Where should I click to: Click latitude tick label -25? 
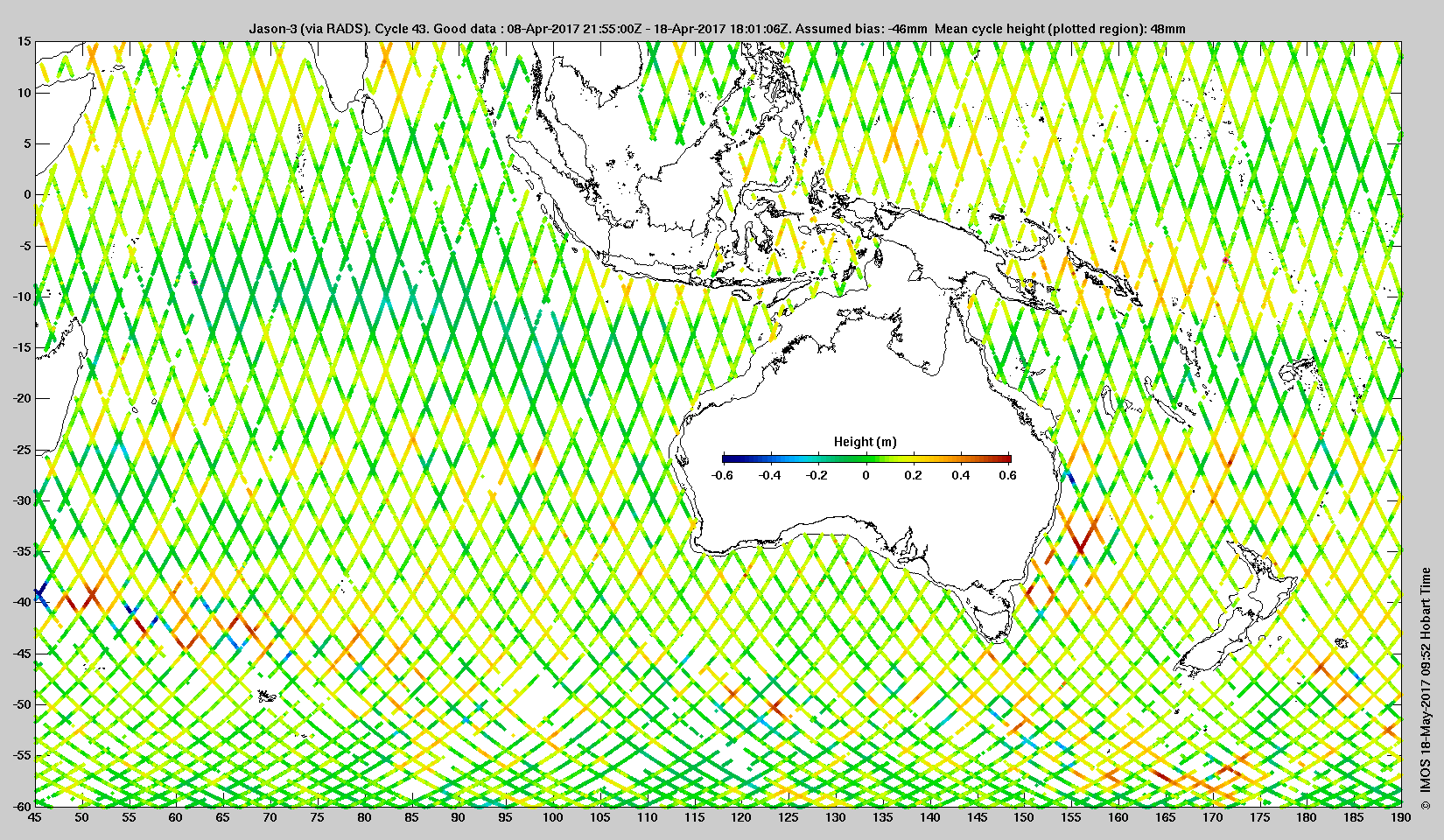(21, 450)
